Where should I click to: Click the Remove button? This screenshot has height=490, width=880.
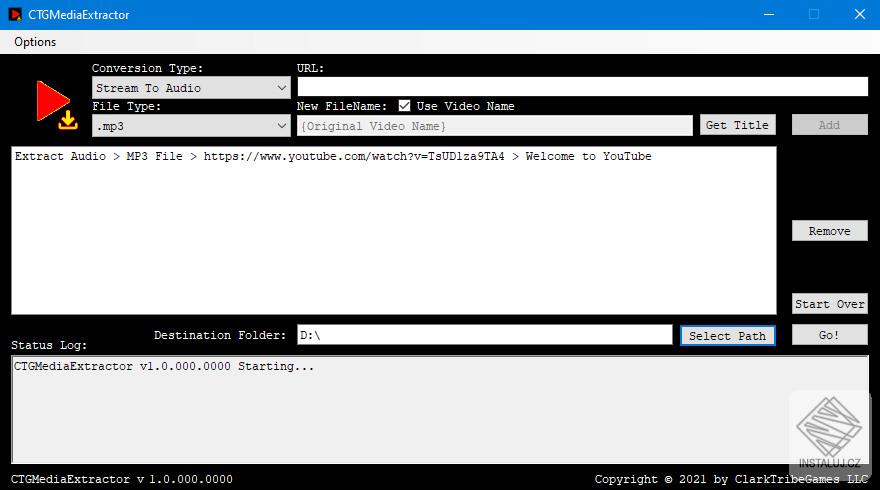click(829, 231)
